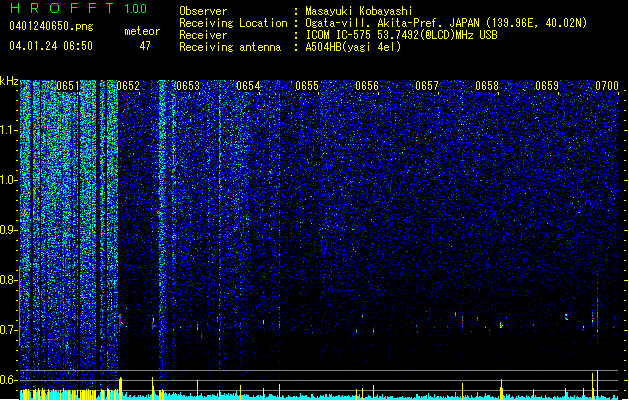Click the Receiver field label
Image resolution: width=629 pixels, height=400 pixels.
click(x=203, y=35)
